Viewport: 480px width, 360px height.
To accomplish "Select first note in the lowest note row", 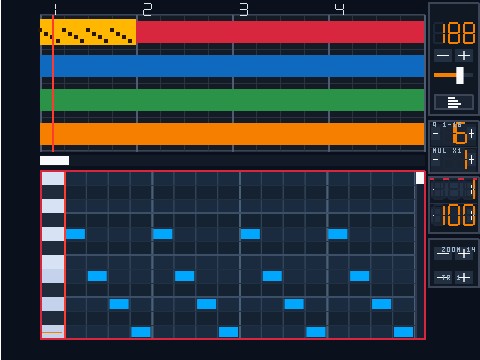I will point(141,332).
